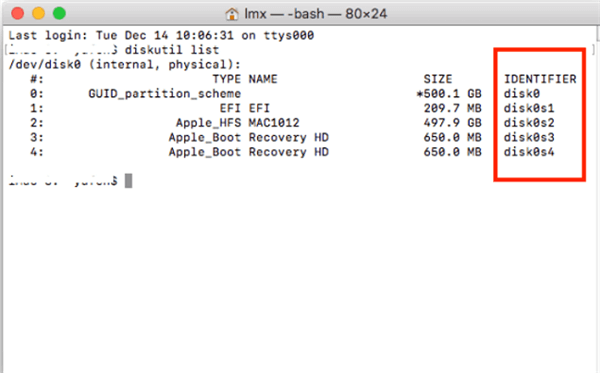This screenshot has height=373, width=600.
Task: Click the 'disk0s4' identifier
Action: point(529,152)
